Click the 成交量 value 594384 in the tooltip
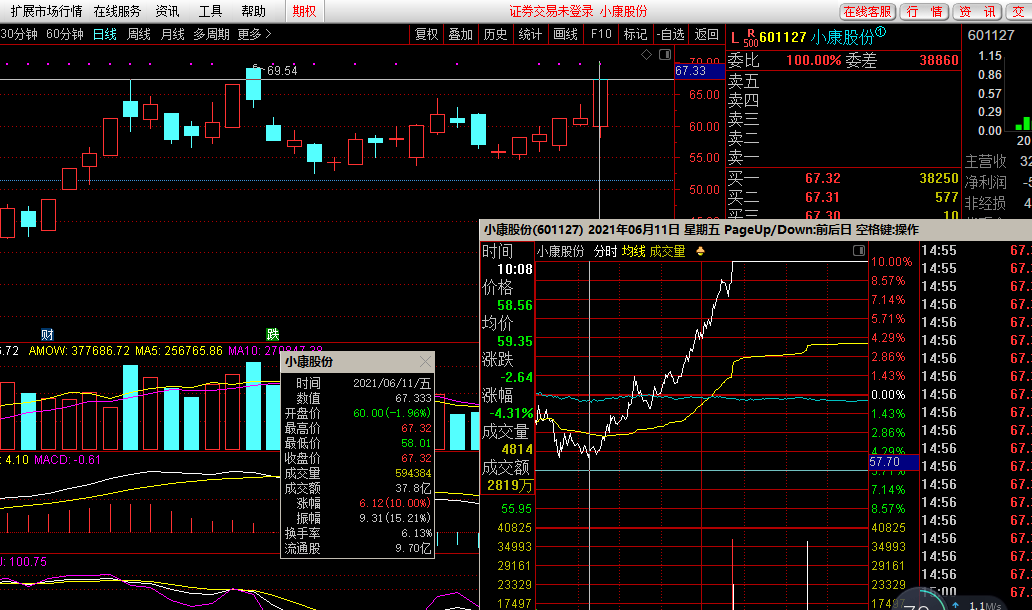 [413, 474]
